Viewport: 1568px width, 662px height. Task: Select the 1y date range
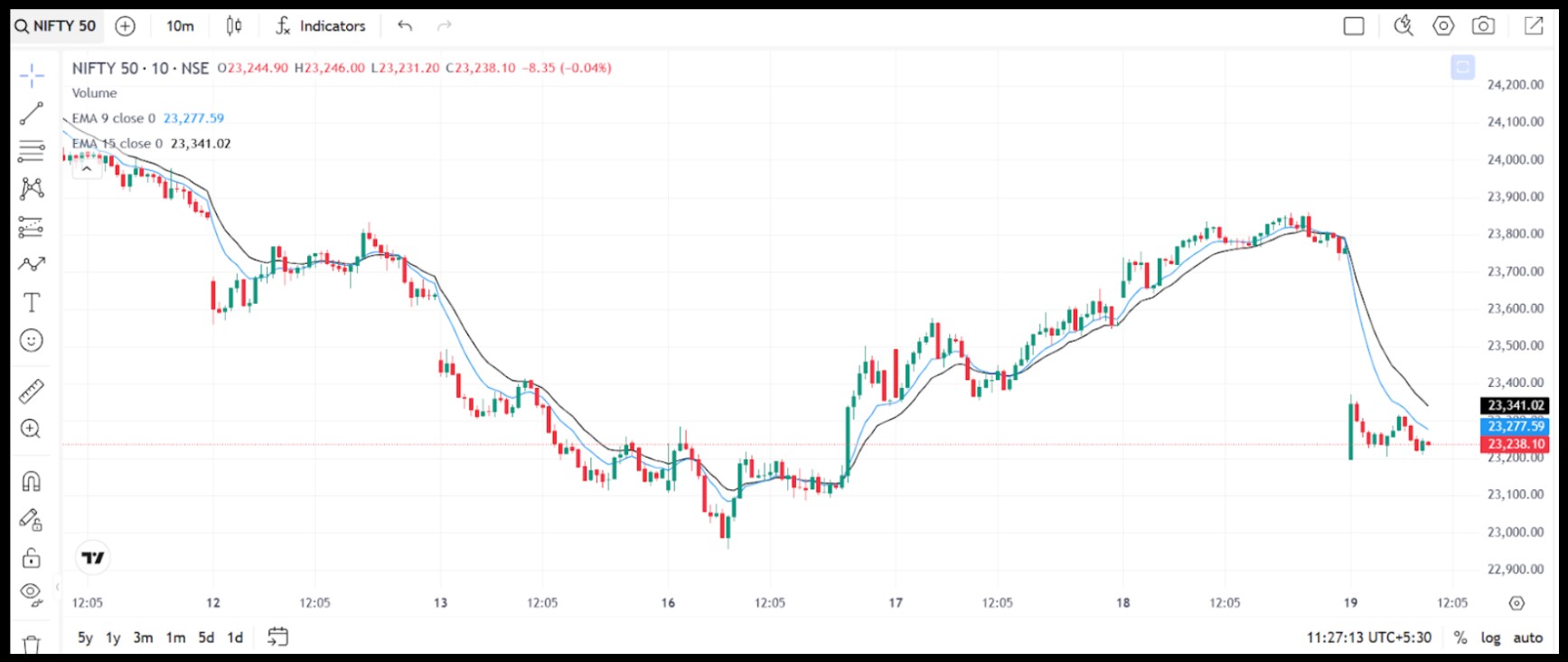pyautogui.click(x=113, y=638)
